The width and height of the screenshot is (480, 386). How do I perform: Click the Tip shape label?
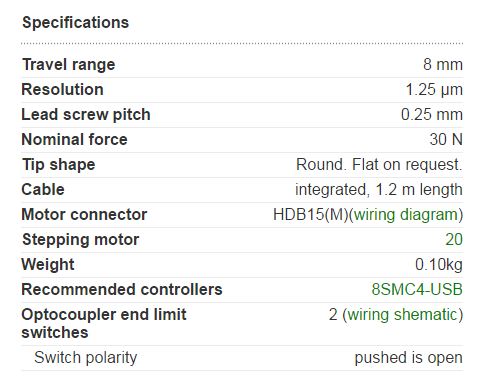59,165
